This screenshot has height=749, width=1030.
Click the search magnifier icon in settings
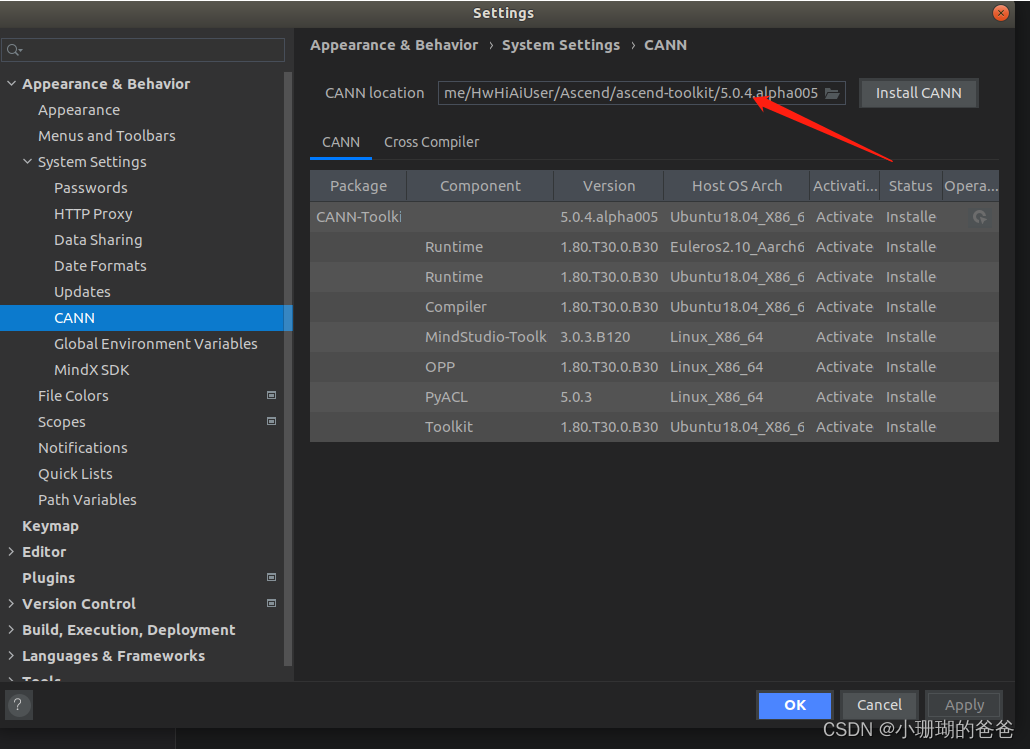(x=14, y=50)
